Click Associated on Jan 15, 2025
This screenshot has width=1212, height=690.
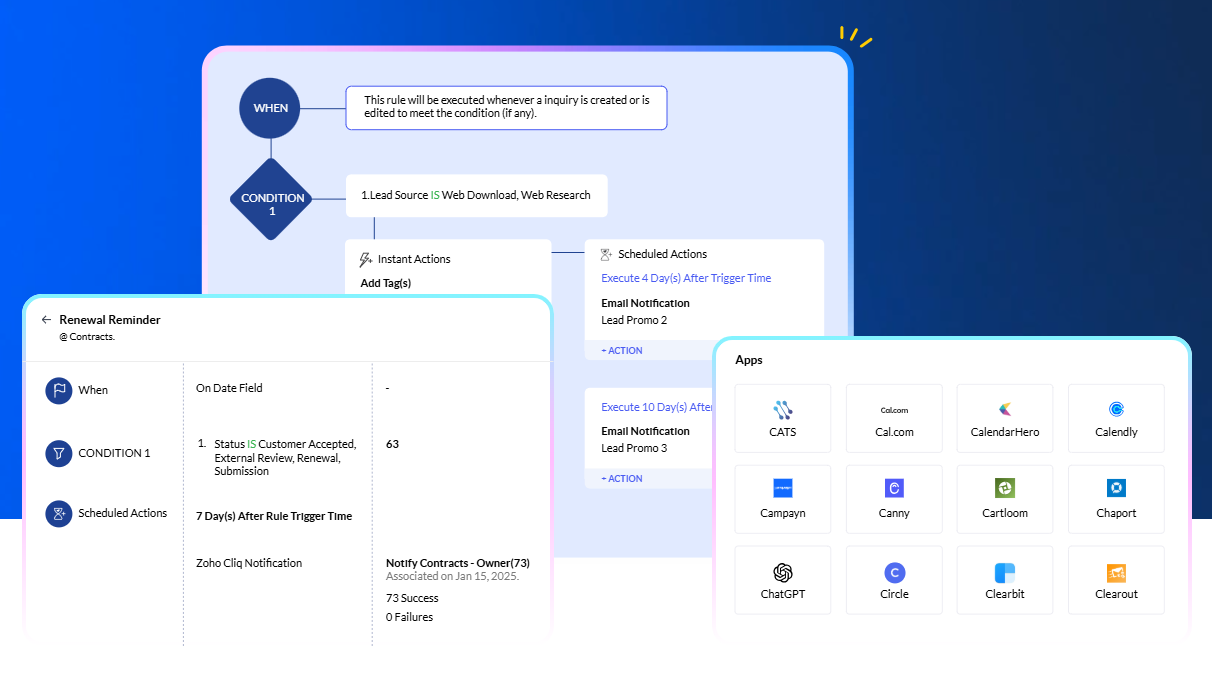point(453,576)
